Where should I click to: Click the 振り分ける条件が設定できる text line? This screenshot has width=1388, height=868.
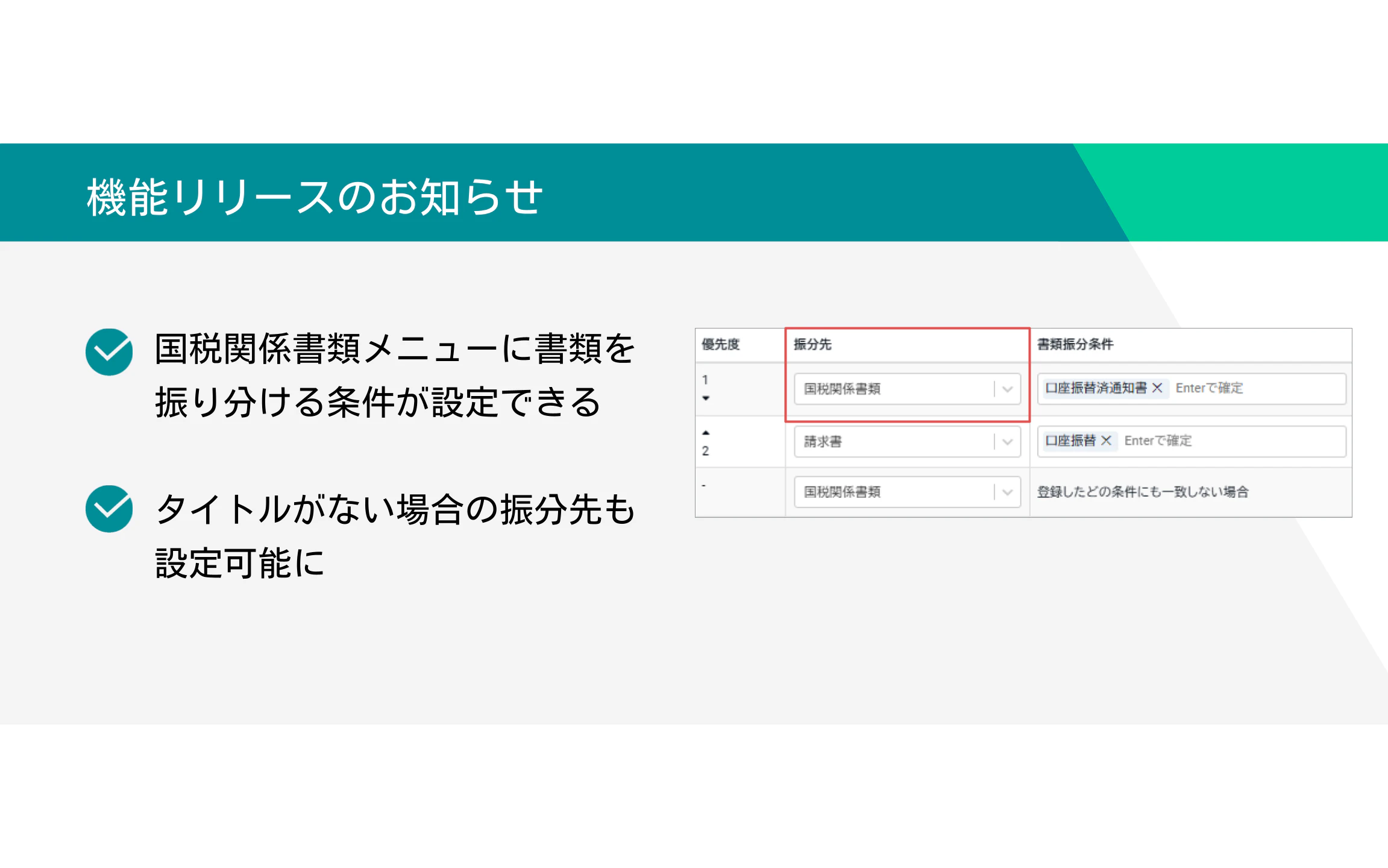point(377,403)
